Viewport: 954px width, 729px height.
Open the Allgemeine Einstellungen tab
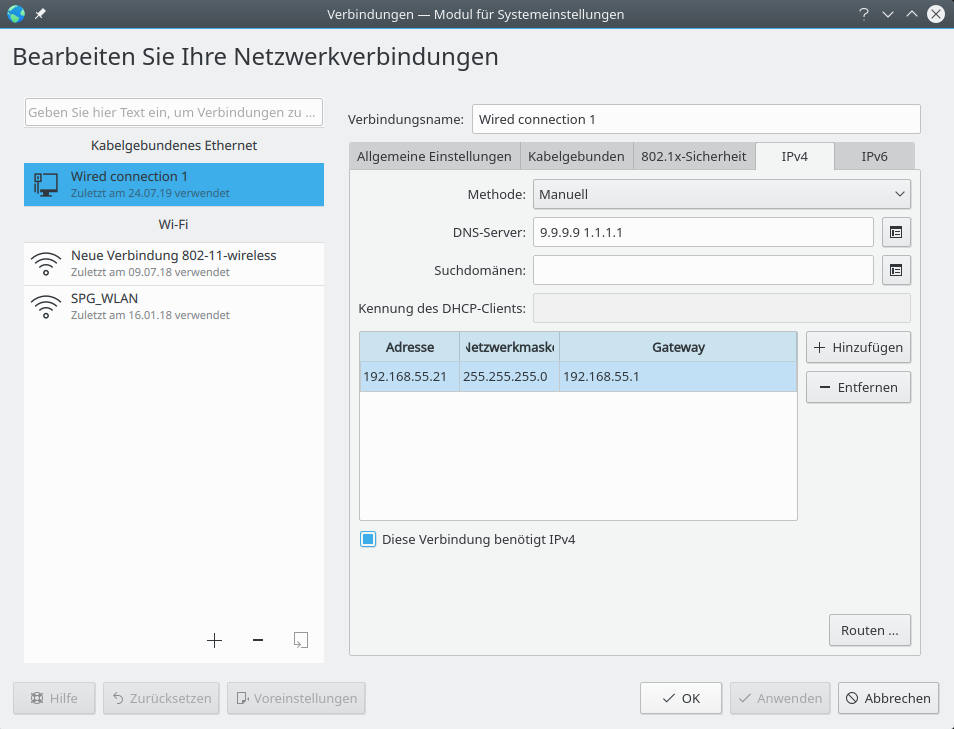pos(434,156)
